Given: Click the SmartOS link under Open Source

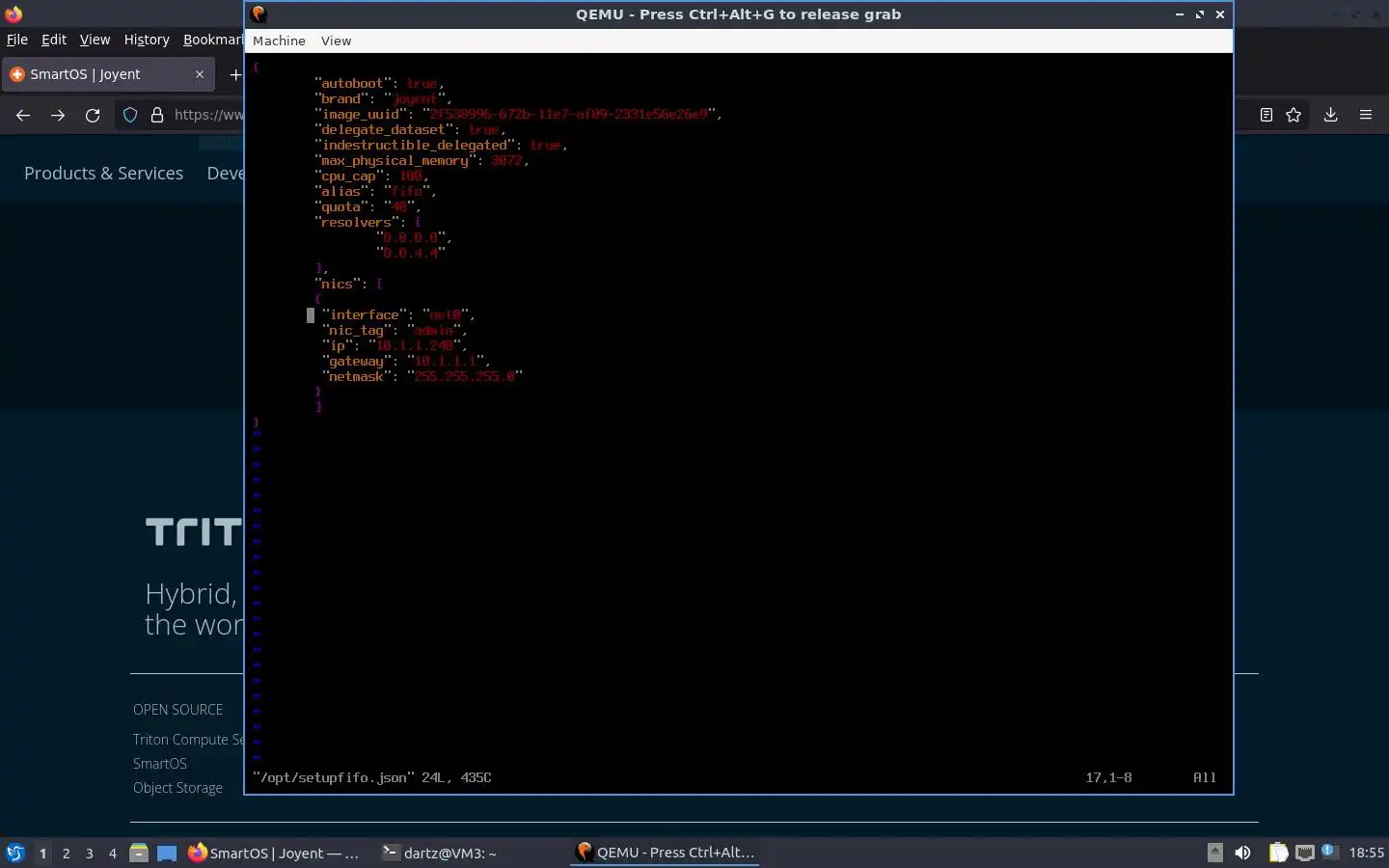Looking at the screenshot, I should pyautogui.click(x=160, y=763).
